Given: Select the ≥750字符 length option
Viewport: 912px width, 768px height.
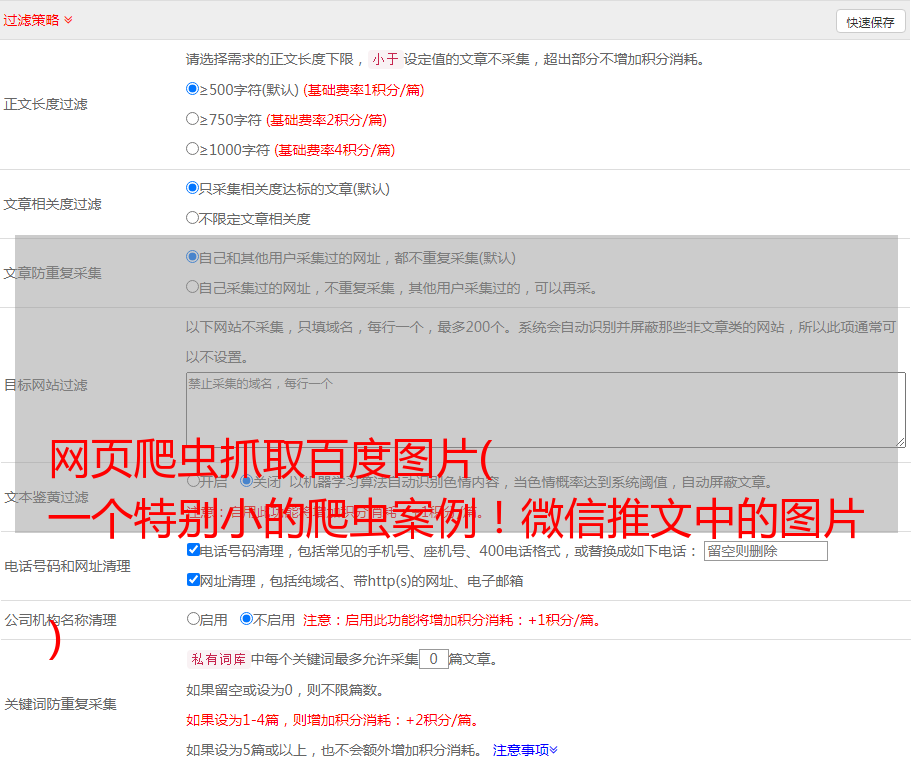Looking at the screenshot, I should [193, 119].
